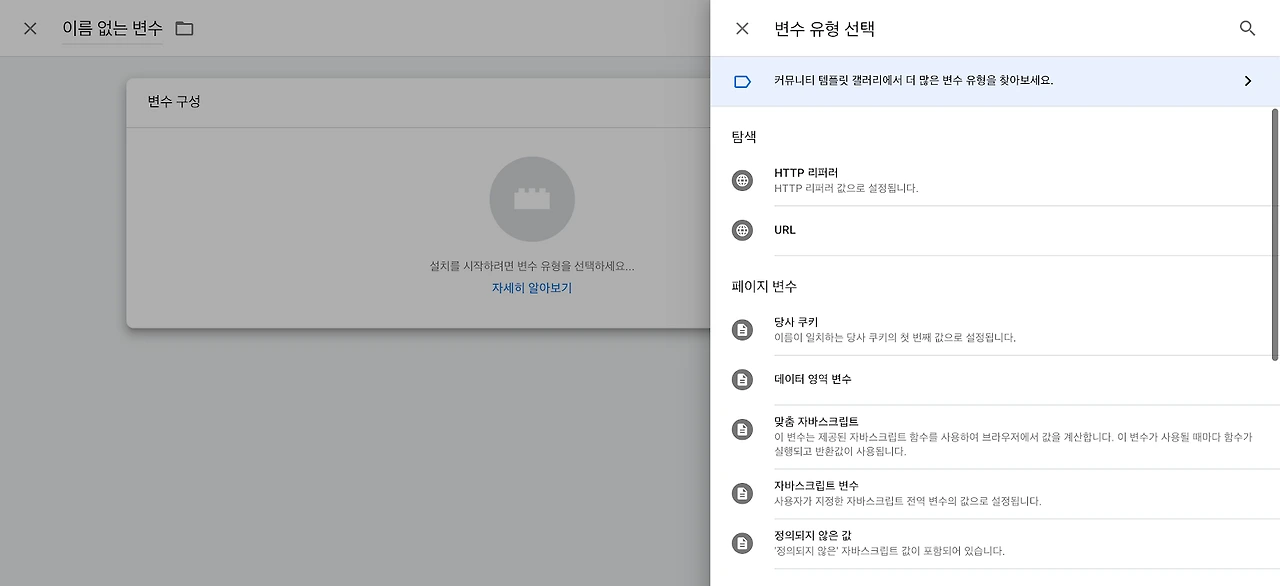Open the community template gallery banner
The height and width of the screenshot is (586, 1280).
995,81
